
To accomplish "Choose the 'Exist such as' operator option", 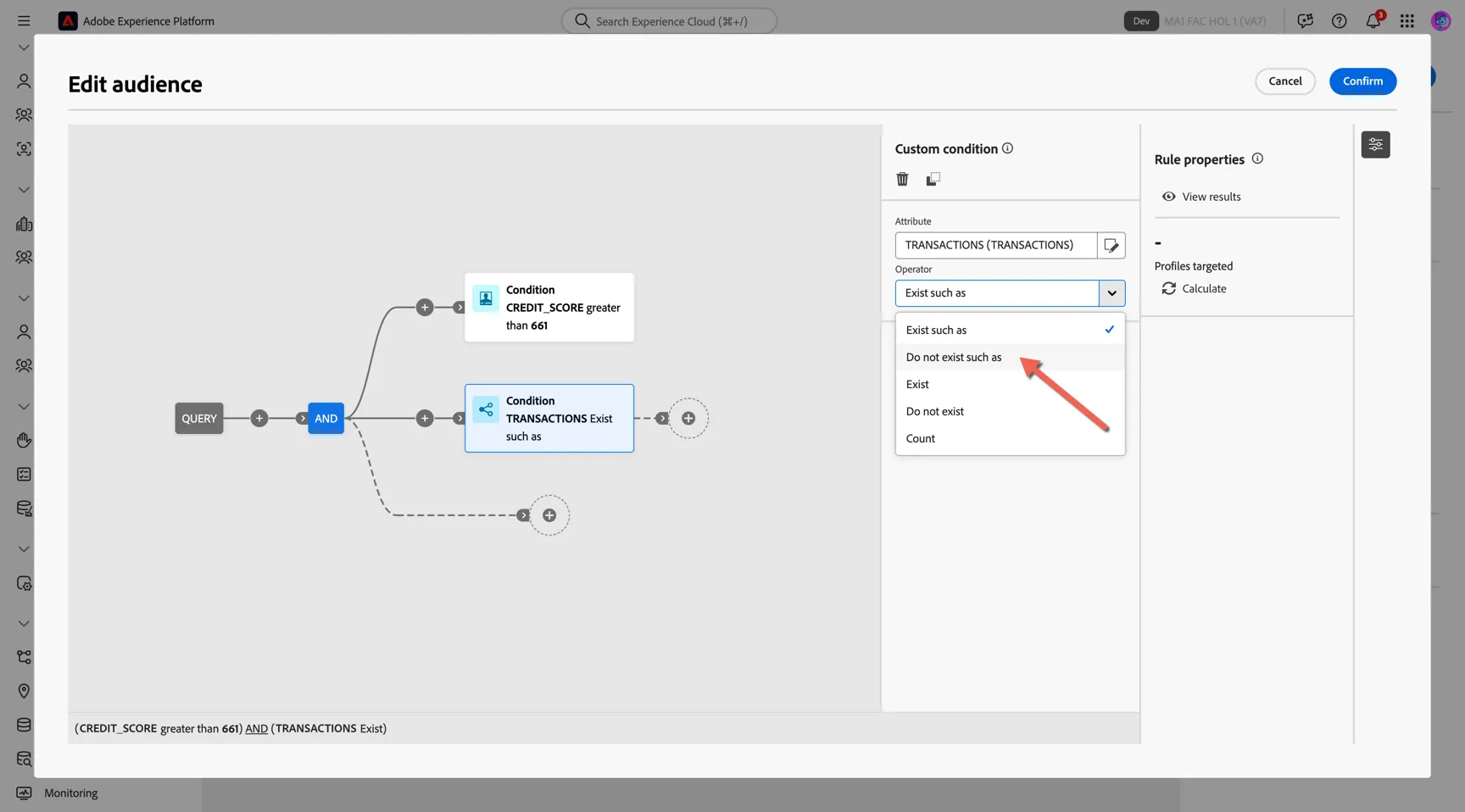I will click(x=1010, y=330).
